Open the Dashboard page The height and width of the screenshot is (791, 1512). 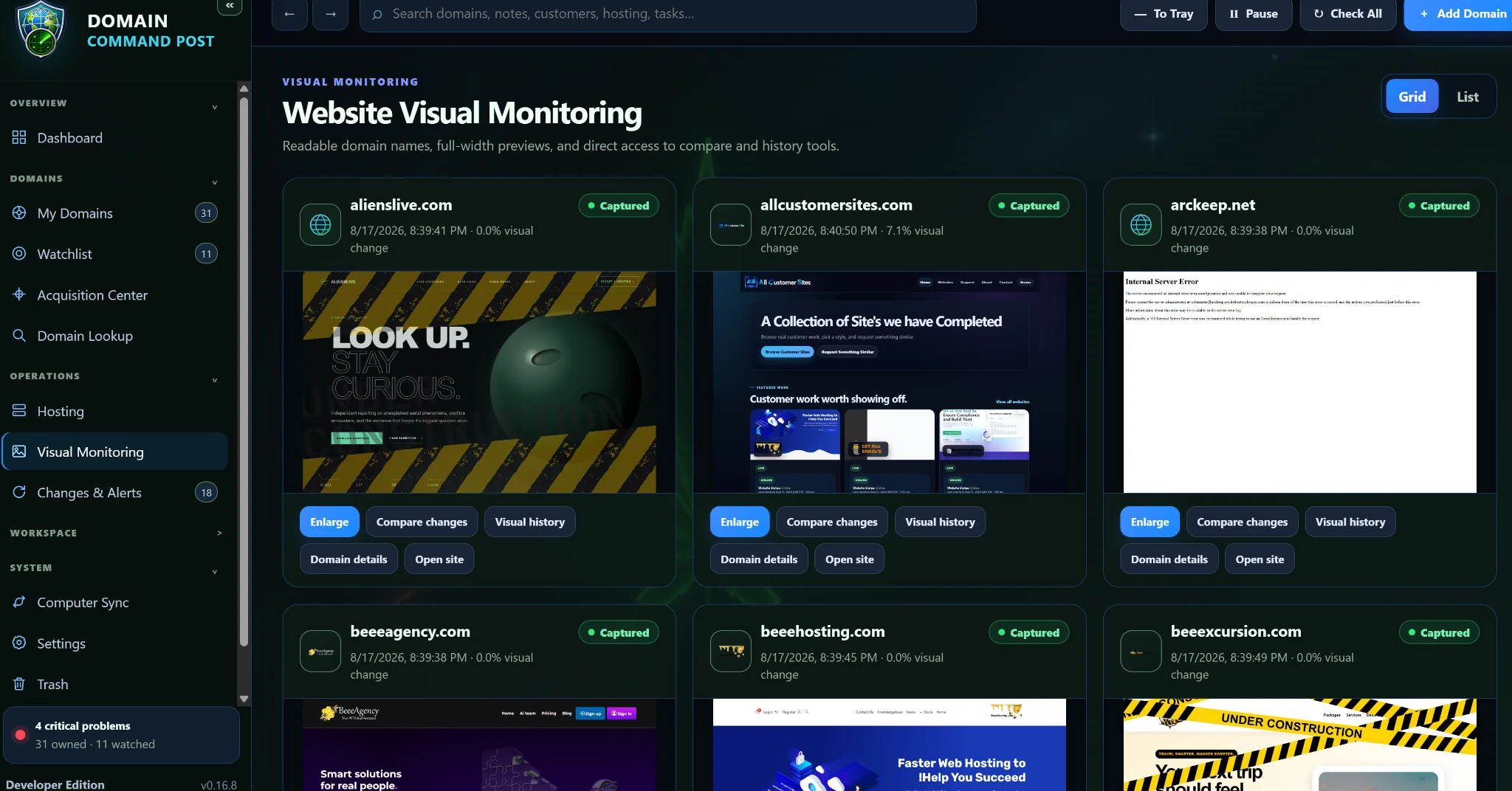click(114, 137)
